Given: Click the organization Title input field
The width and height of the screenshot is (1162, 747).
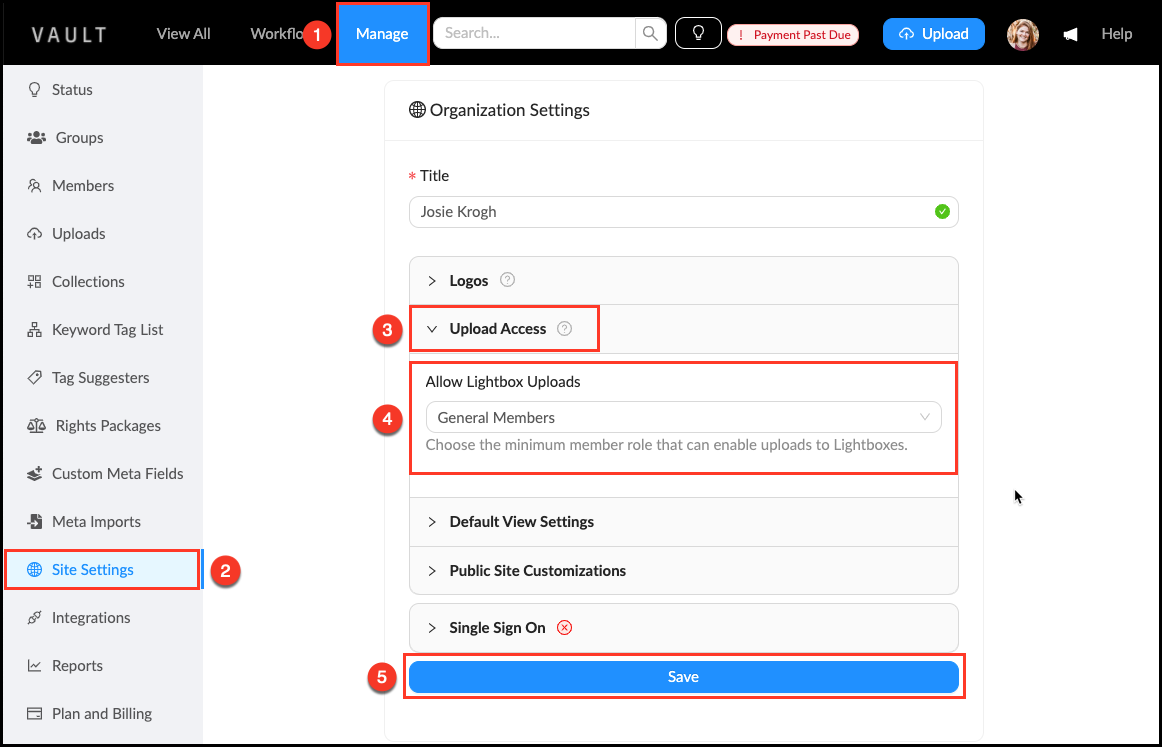Looking at the screenshot, I should coord(670,212).
